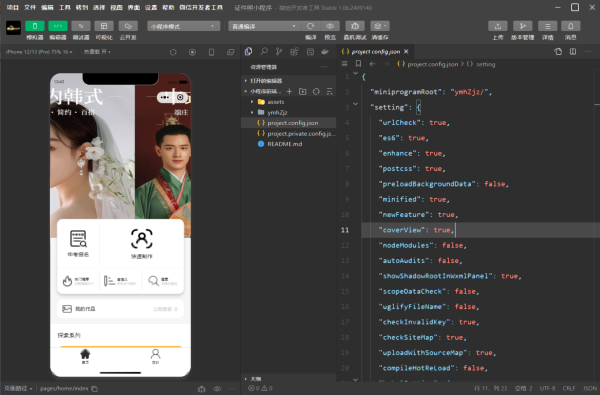
Task: Tap the mini program capsule menu dots
Action: [x=165, y=97]
